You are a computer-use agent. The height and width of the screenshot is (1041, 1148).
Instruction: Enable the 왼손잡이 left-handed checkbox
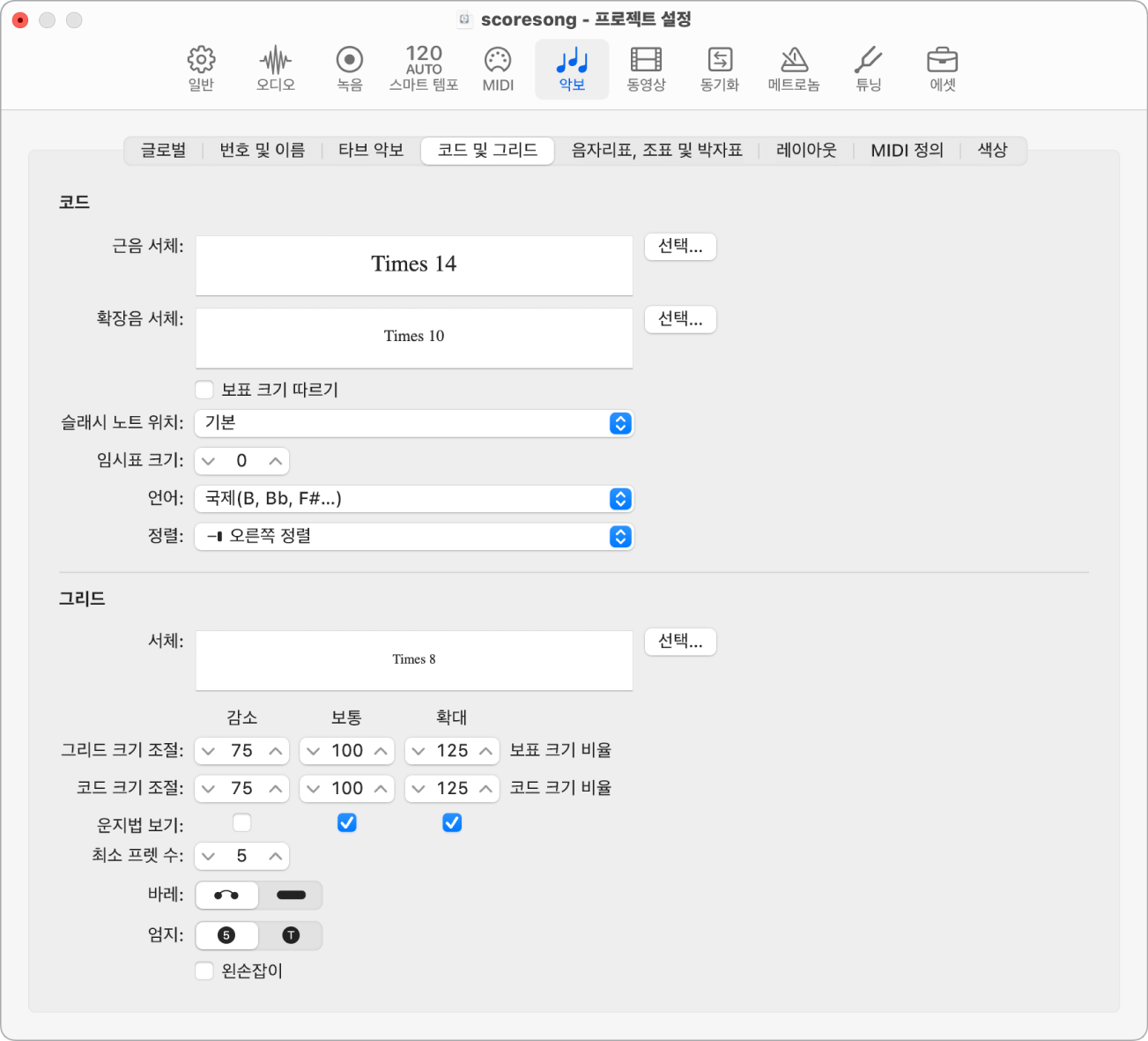tap(204, 971)
